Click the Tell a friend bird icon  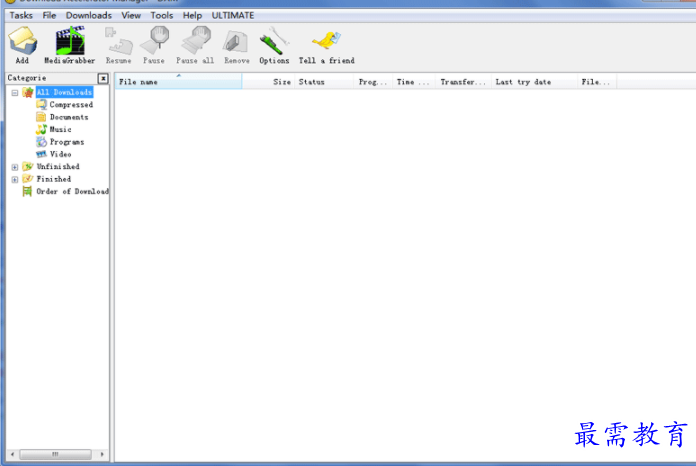[326, 41]
